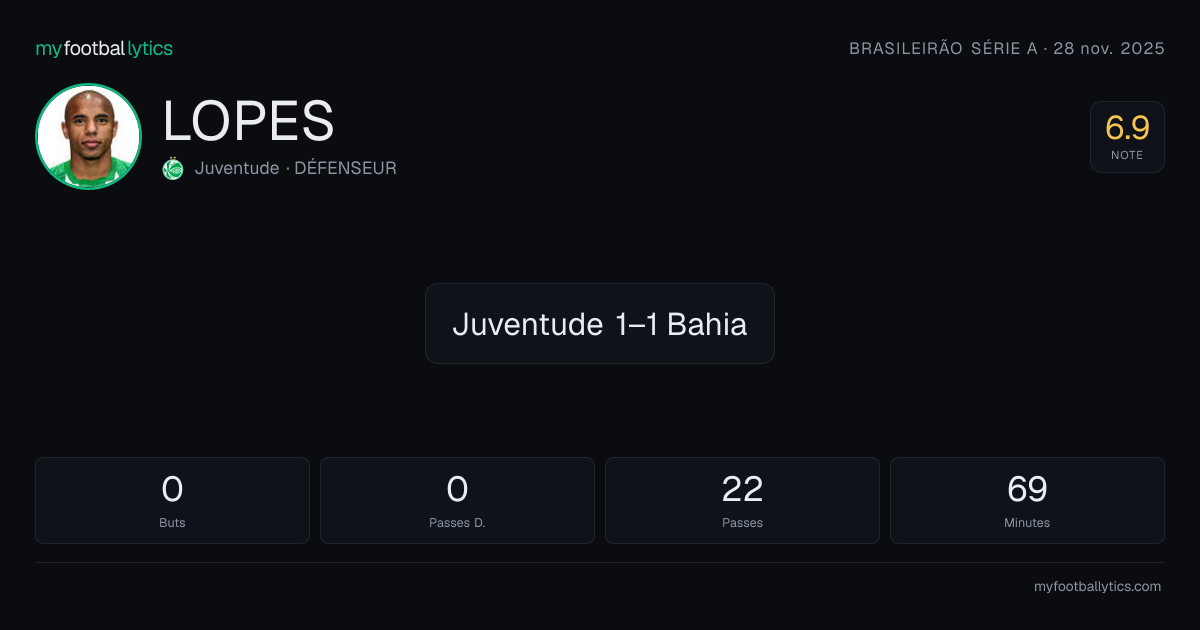Visit myfootballytics.com footer link
The image size is (1200, 630).
point(1097,587)
